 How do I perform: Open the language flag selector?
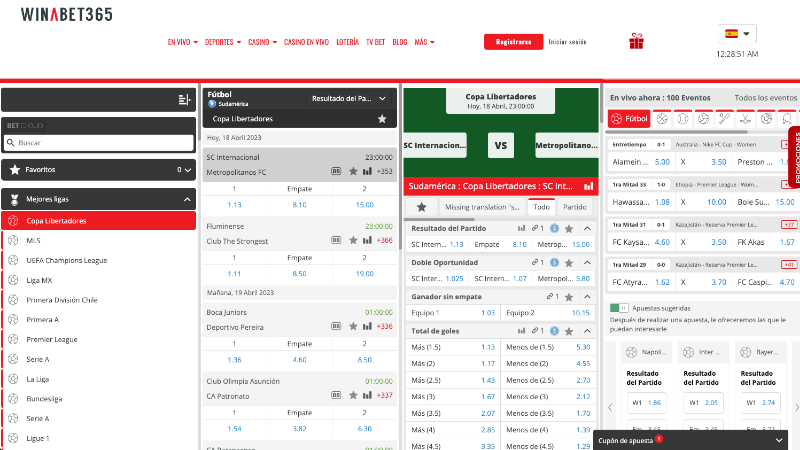(737, 34)
